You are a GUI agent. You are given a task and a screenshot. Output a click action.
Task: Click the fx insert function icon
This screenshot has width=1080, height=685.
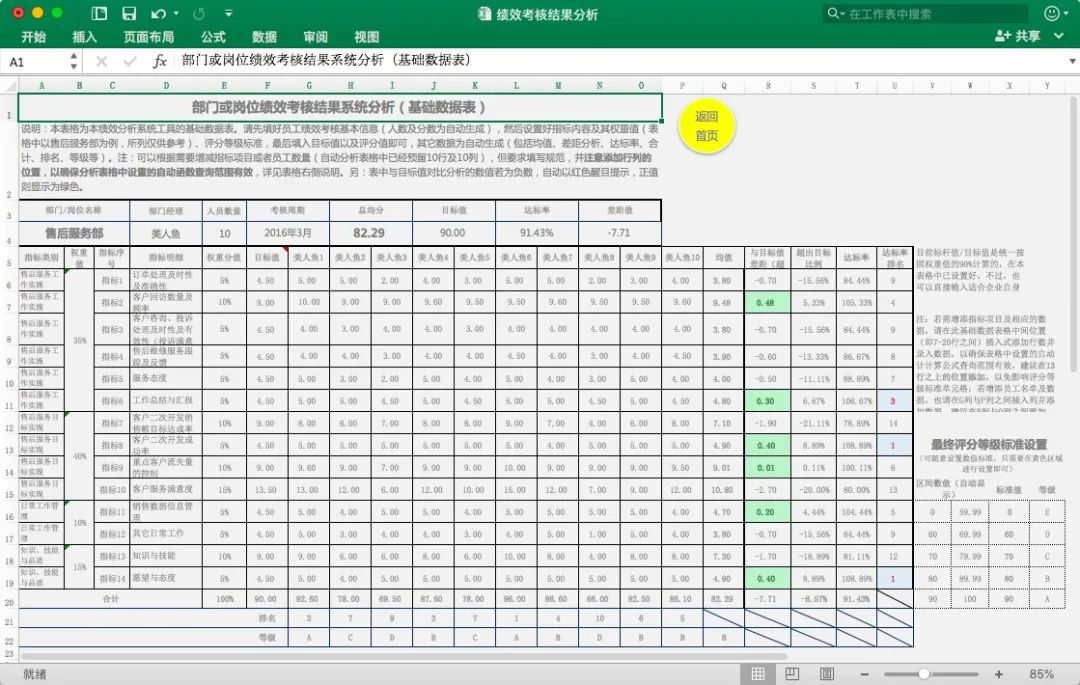click(160, 61)
